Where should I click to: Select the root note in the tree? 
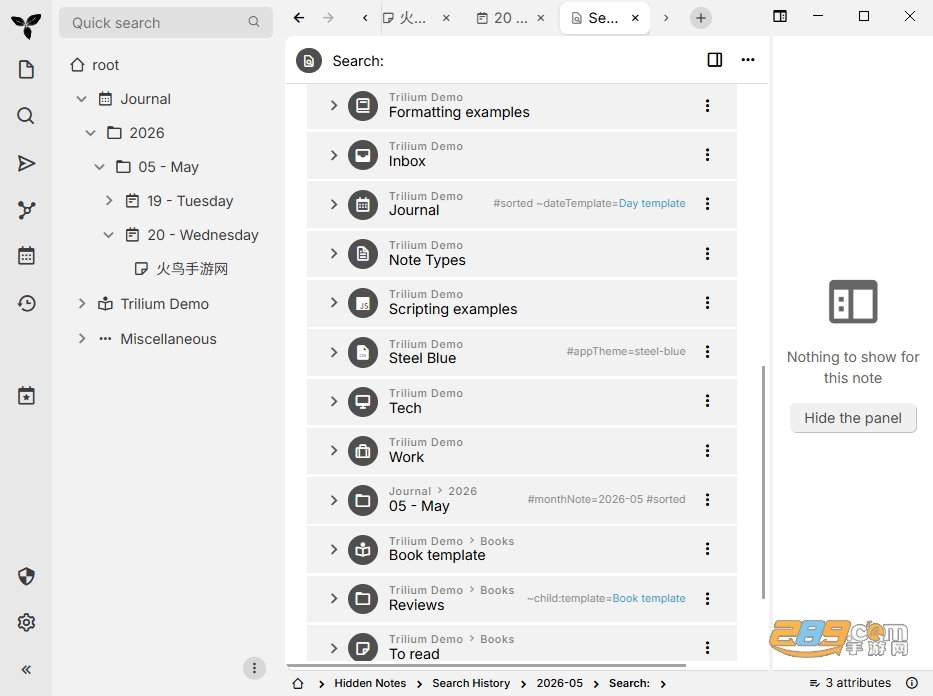[95, 65]
